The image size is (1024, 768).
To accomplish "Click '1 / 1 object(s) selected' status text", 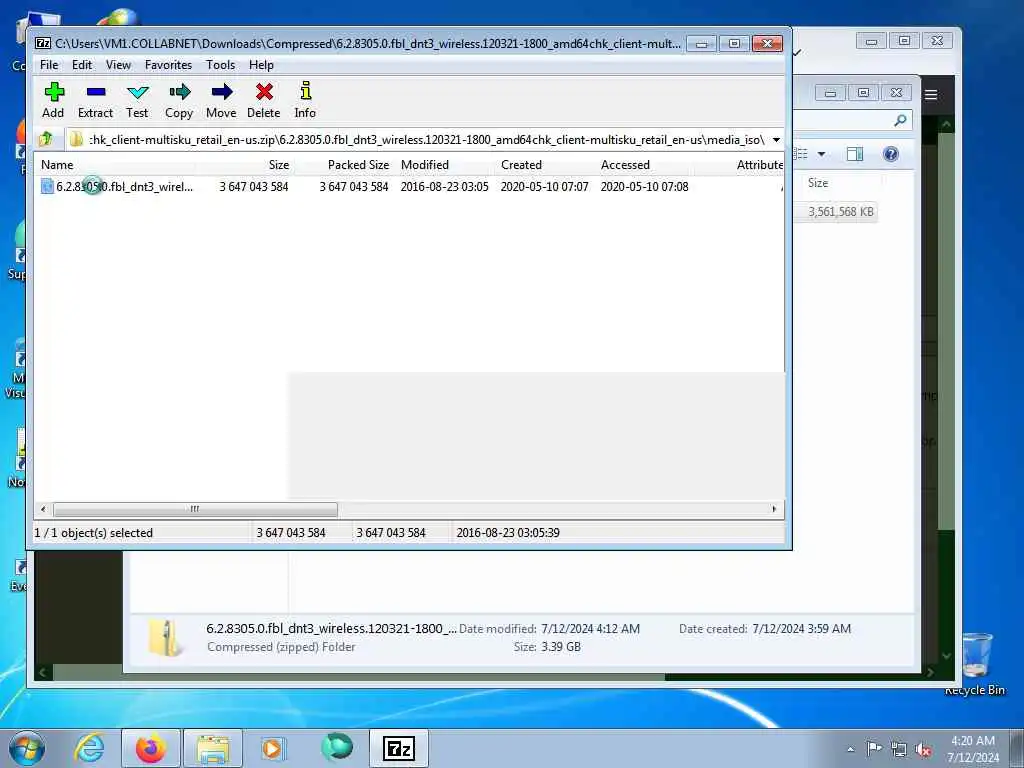I will click(x=93, y=533).
